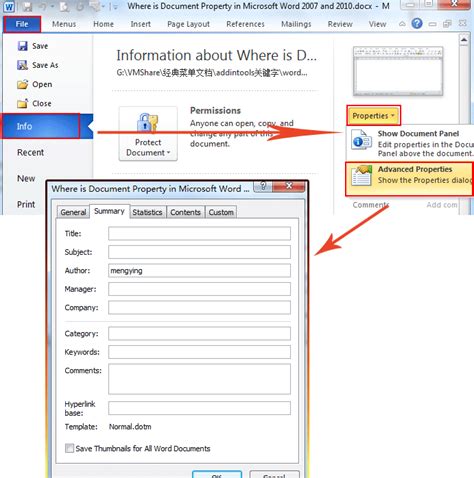Open the Menus tab
The image size is (474, 478).
(x=64, y=24)
